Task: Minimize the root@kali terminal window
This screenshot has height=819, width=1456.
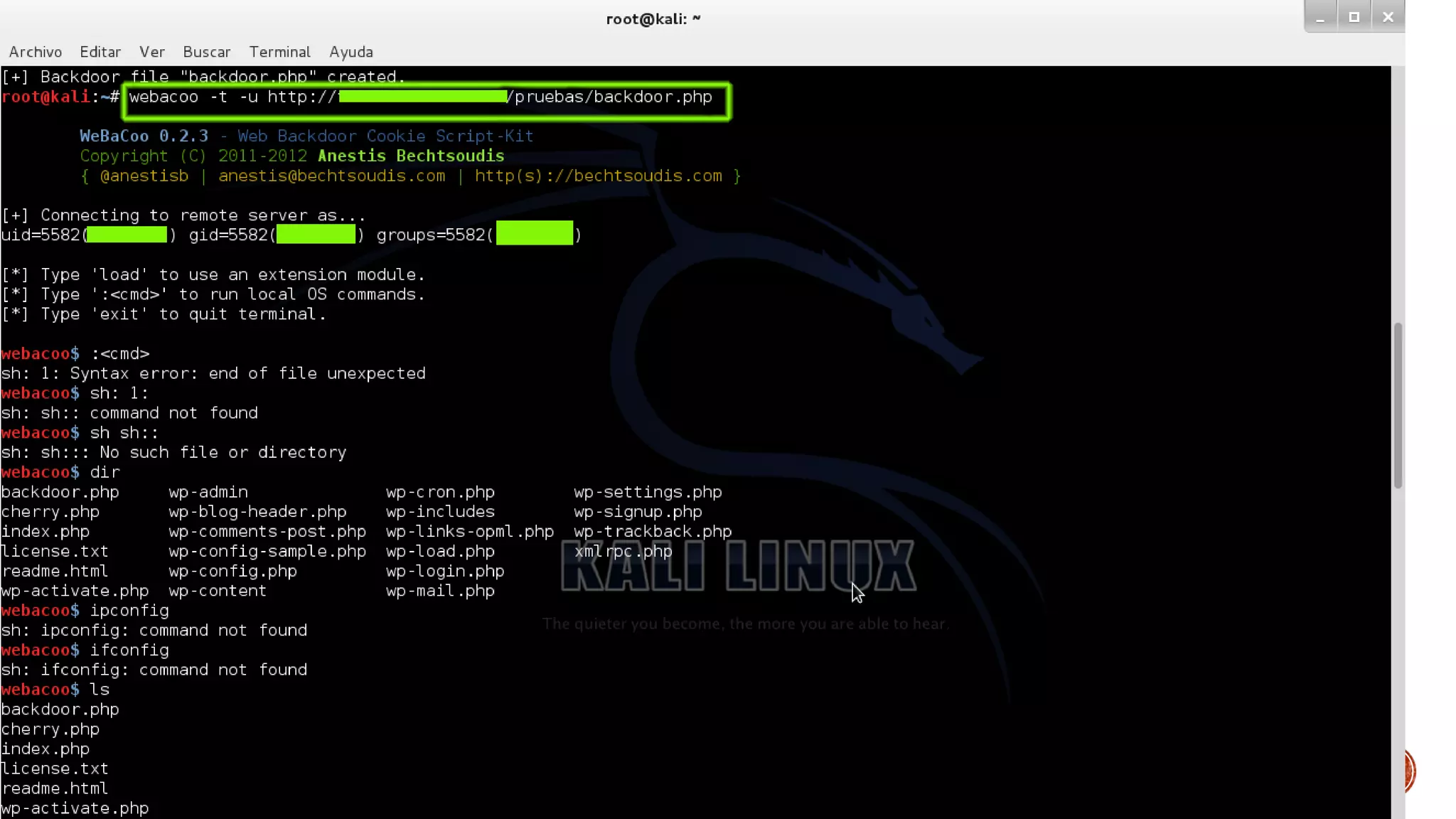Action: [1320, 18]
